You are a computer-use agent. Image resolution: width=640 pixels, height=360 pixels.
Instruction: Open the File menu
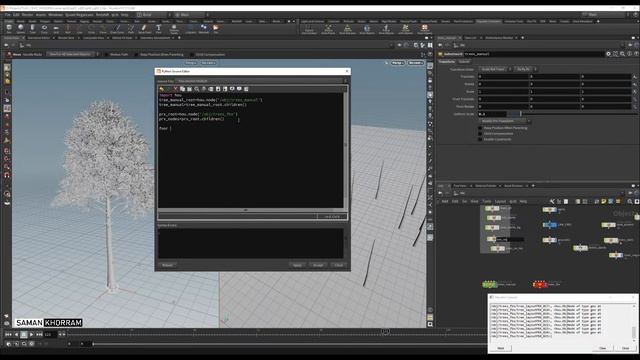(x=8, y=15)
